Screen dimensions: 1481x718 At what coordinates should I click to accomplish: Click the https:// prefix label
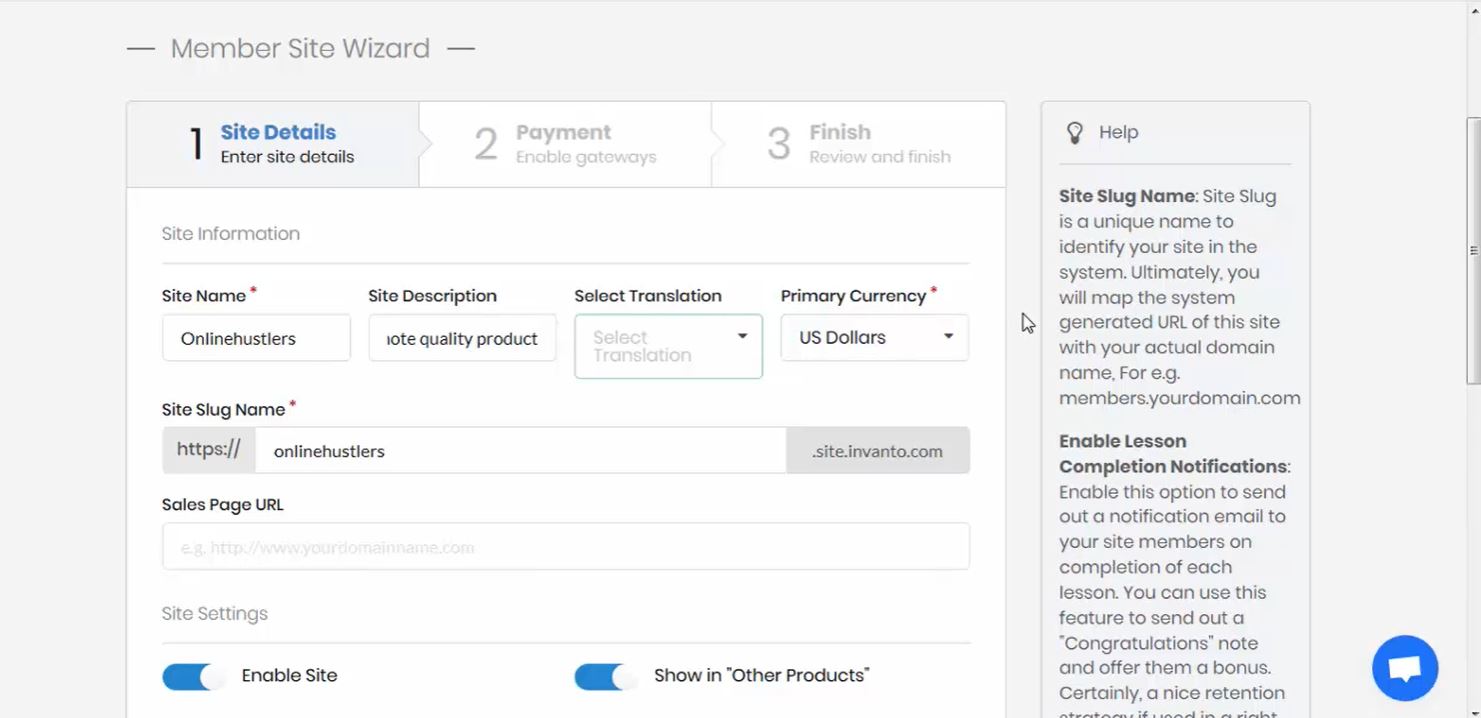pyautogui.click(x=208, y=450)
